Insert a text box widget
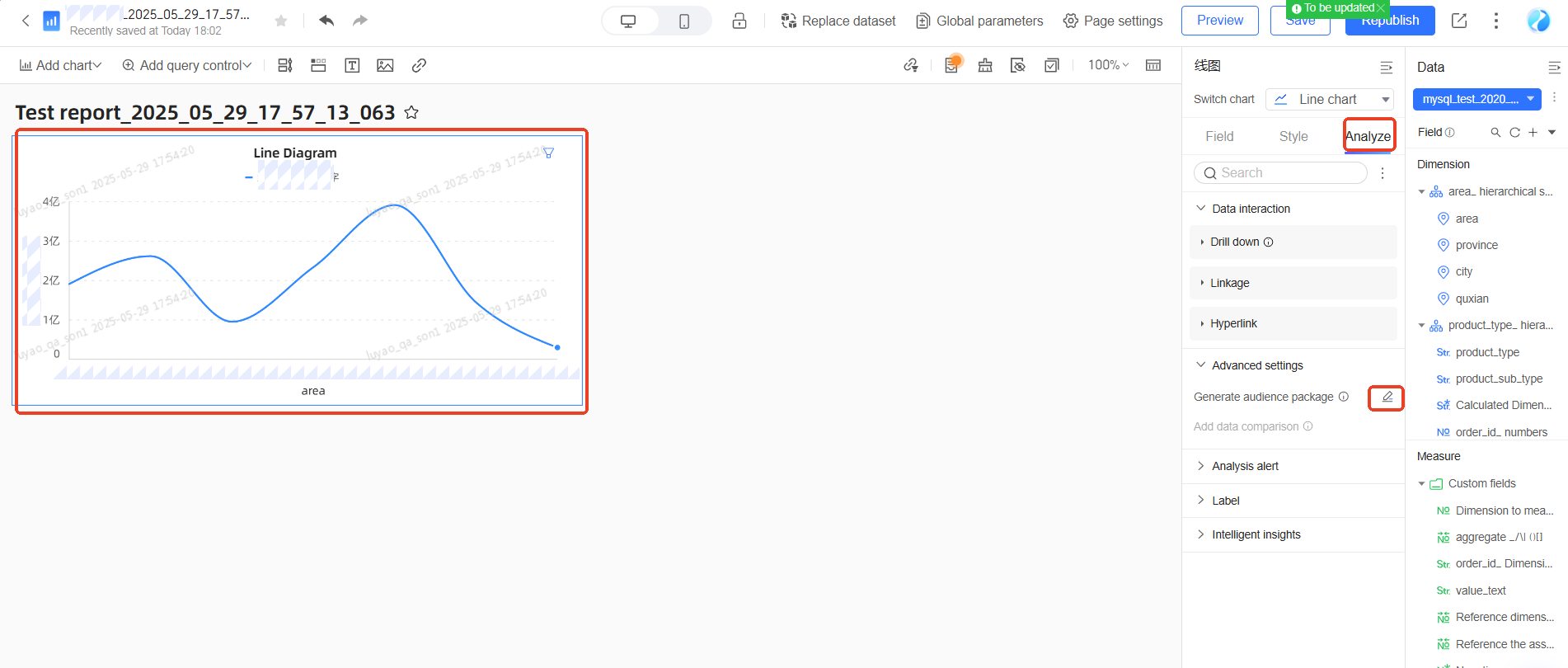 352,65
